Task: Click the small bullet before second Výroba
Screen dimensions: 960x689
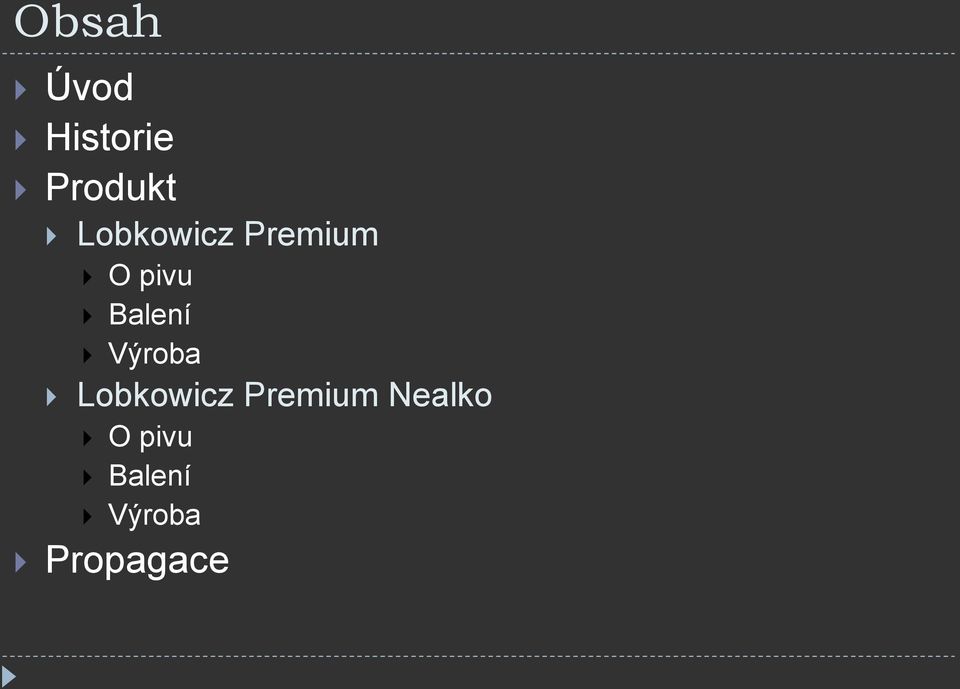Action: (88, 517)
